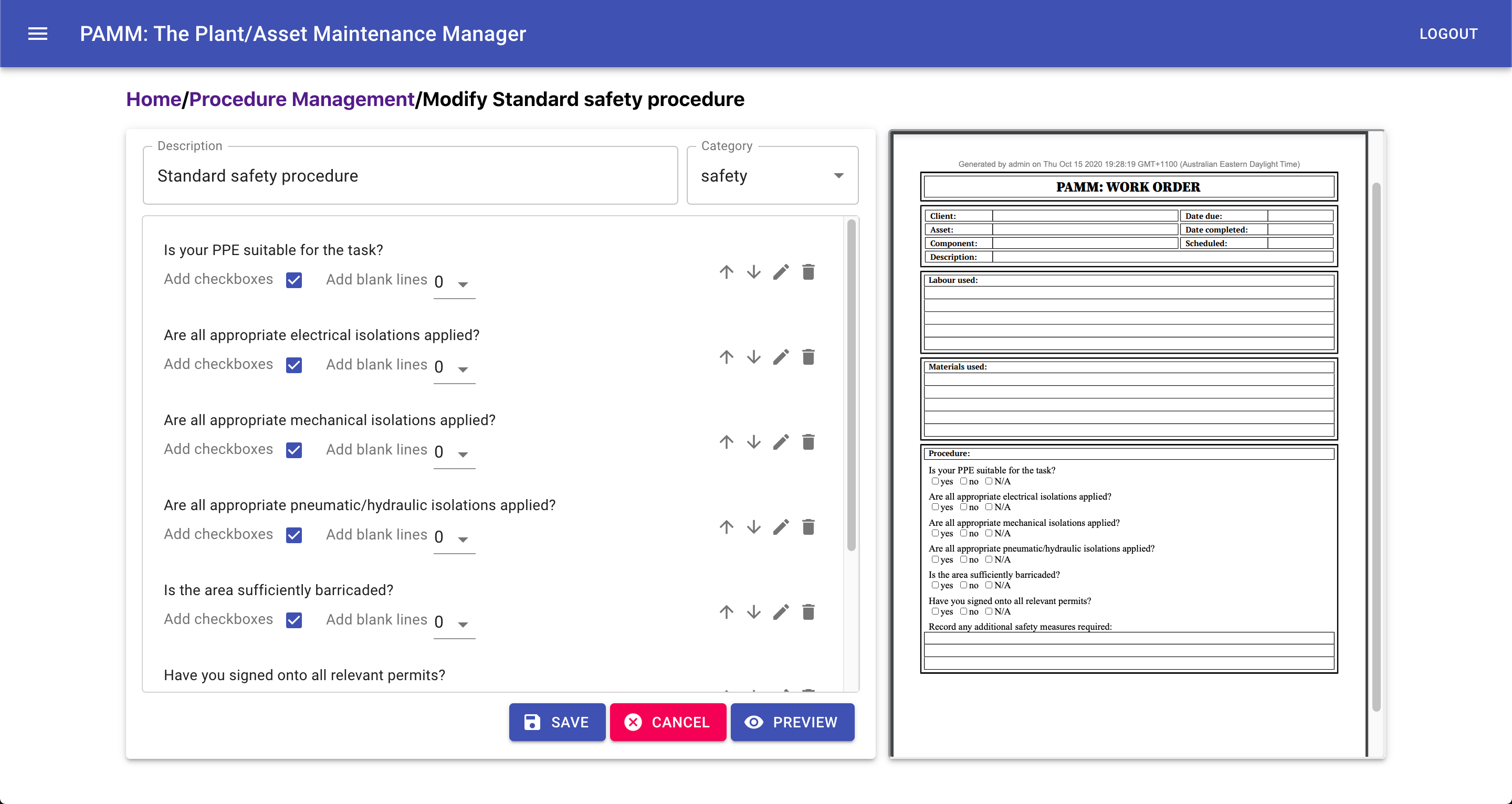Image resolution: width=1512 pixels, height=804 pixels.
Task: Delete the mechanical isolations question
Action: [808, 442]
